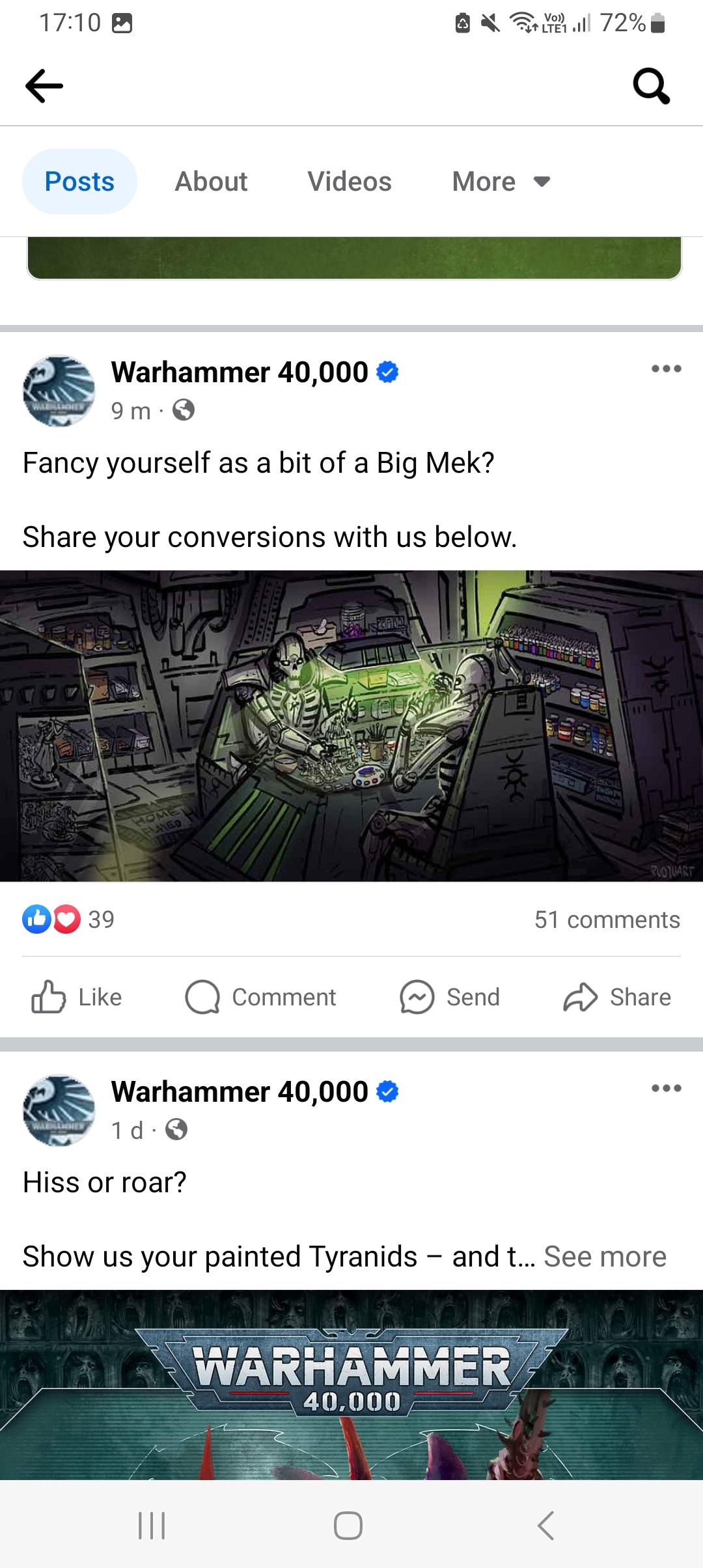
Task: Tap the Comment speech bubble icon
Action: pos(202,997)
